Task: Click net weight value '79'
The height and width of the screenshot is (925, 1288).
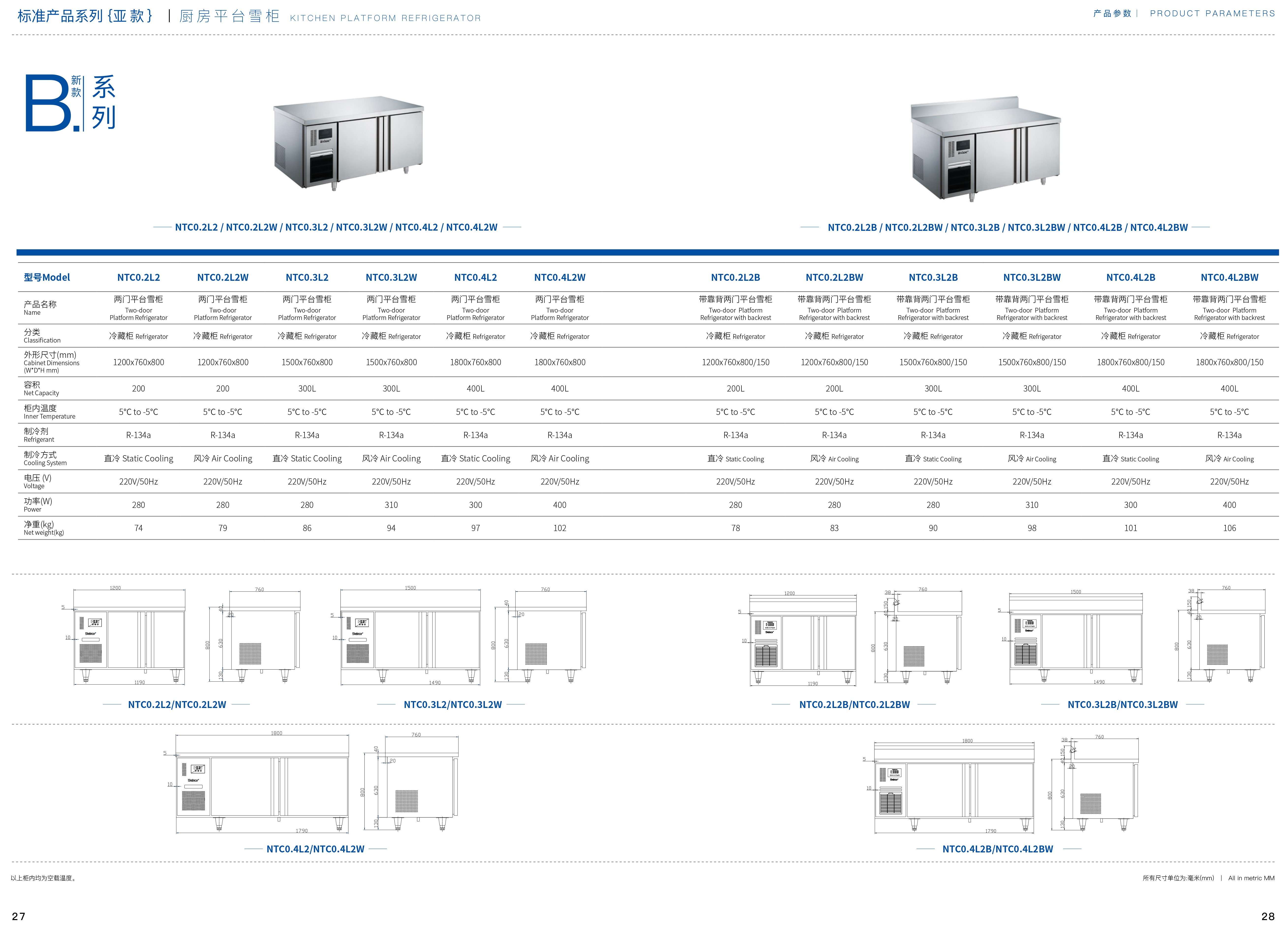Action: [223, 528]
